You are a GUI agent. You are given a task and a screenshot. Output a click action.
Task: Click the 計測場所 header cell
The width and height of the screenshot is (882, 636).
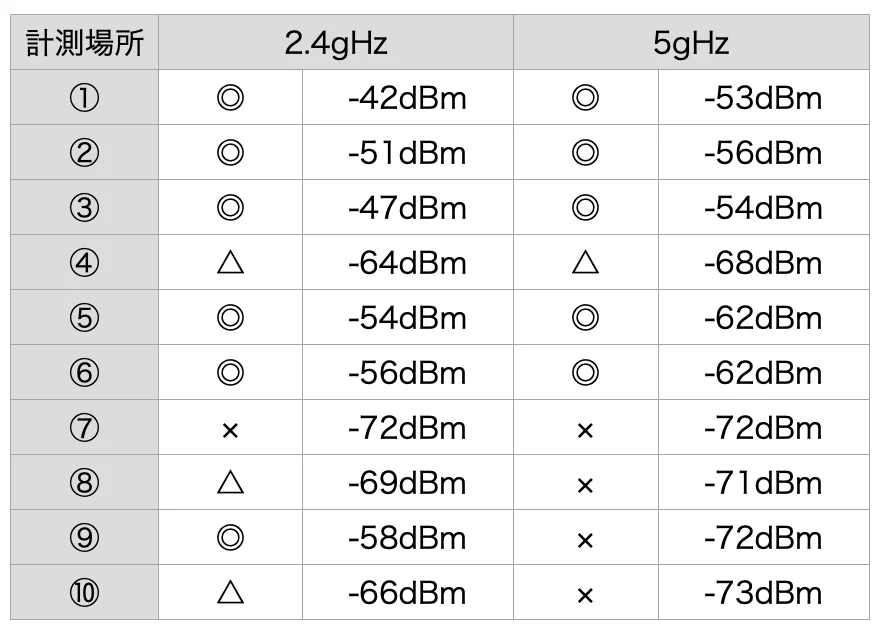click(84, 43)
